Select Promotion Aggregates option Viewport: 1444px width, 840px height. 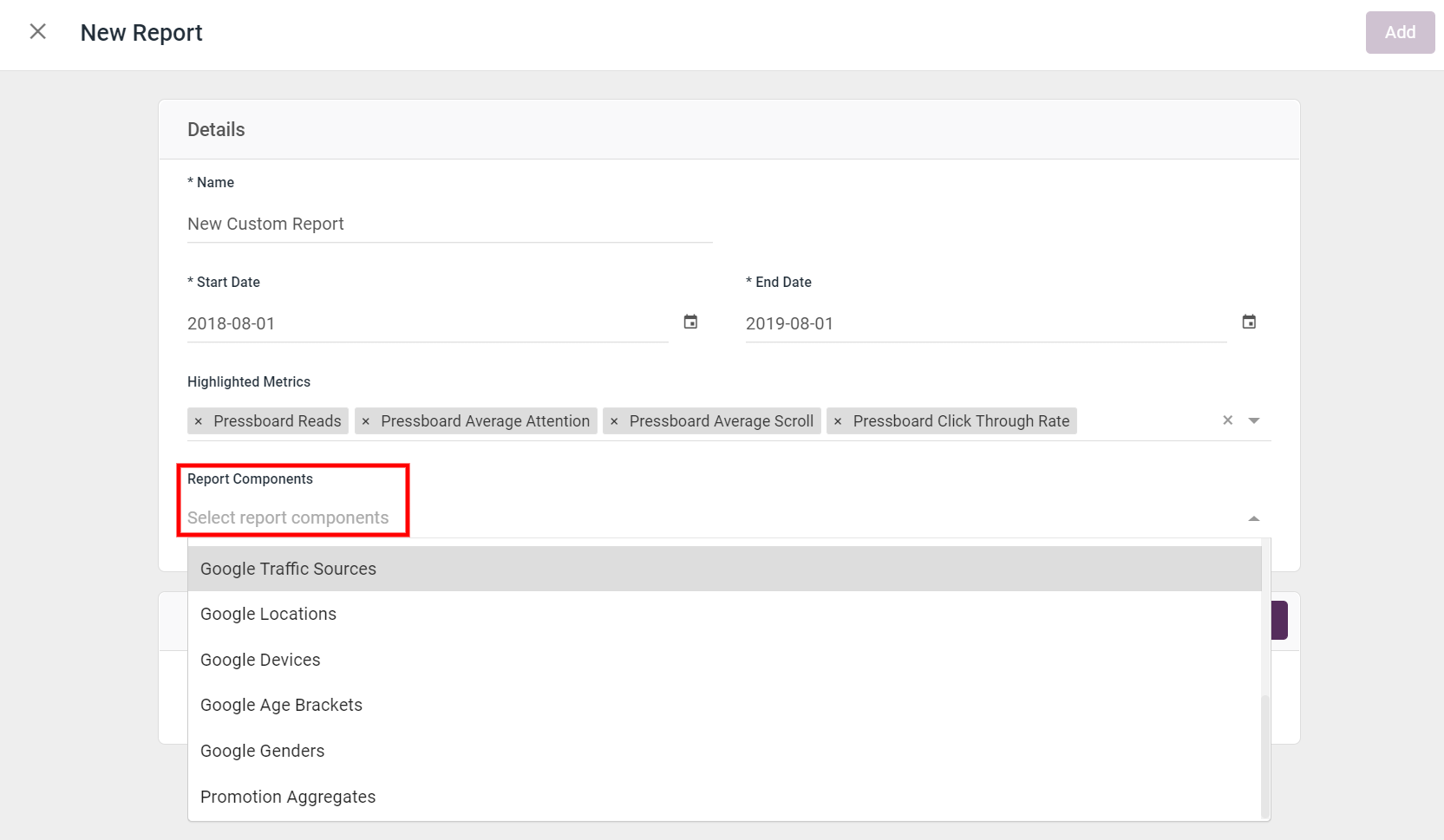724,797
